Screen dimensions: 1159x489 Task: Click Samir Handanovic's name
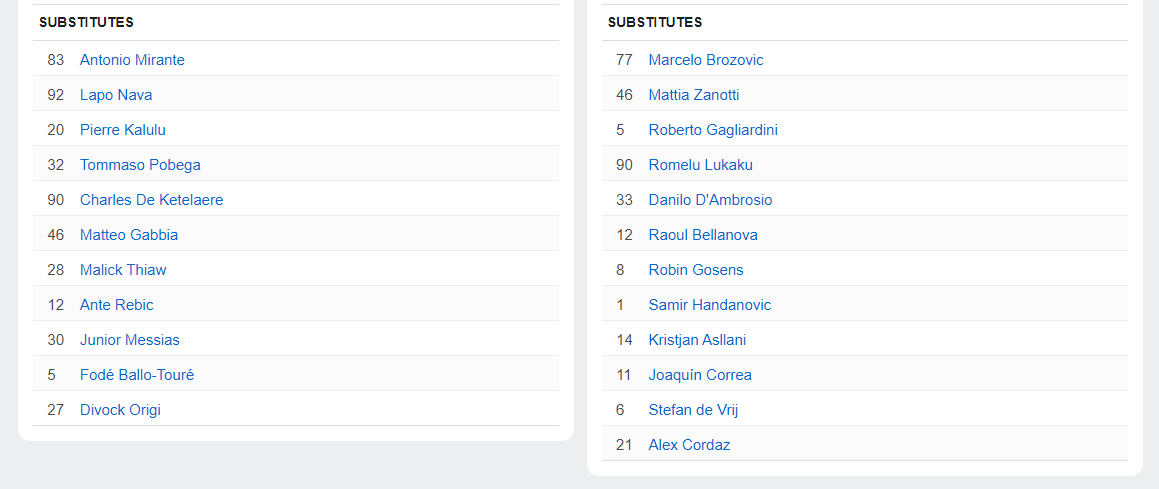pyautogui.click(x=710, y=305)
